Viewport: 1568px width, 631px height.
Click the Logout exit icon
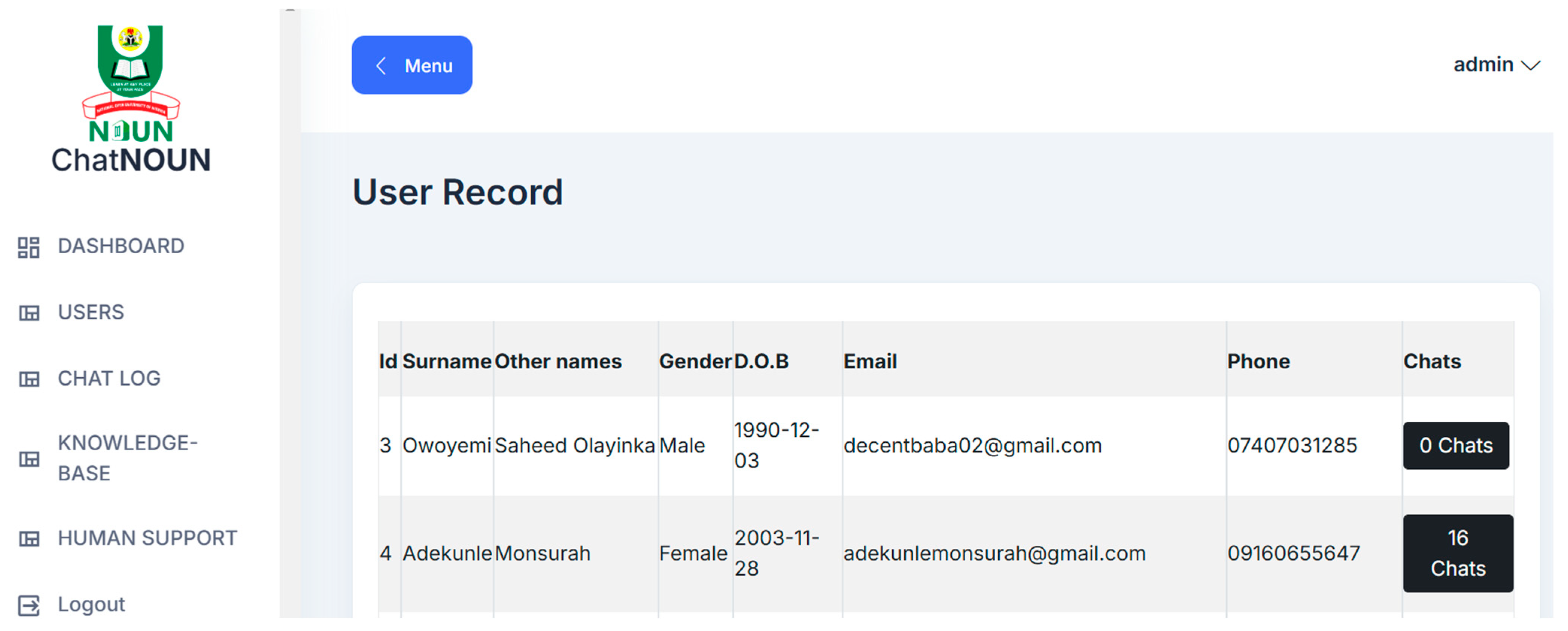tap(29, 605)
